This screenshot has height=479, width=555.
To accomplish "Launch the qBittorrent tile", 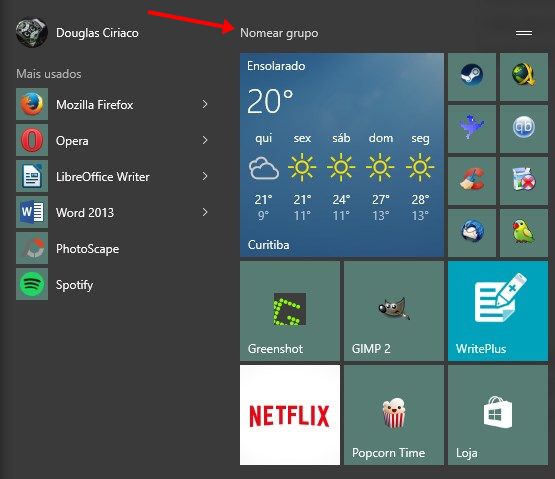I will pyautogui.click(x=524, y=129).
